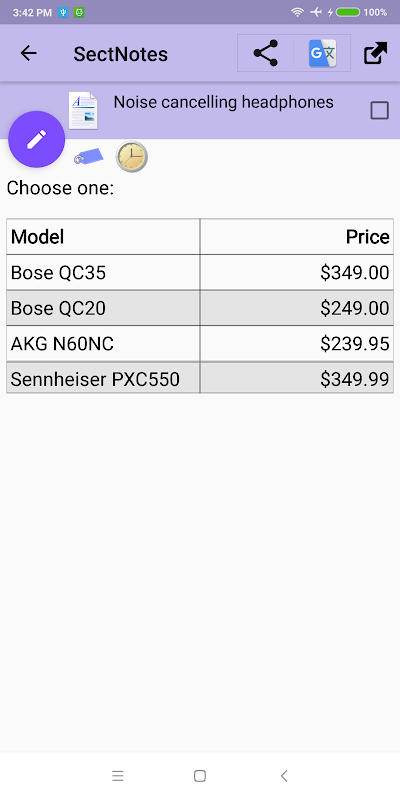Launch Google Translate icon
Viewport: 400px width, 800px height.
[322, 53]
